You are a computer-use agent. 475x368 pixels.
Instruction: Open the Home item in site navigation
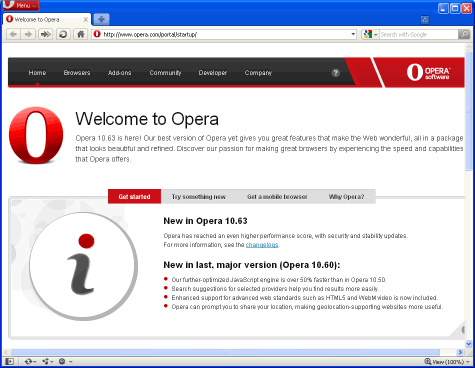pyautogui.click(x=37, y=73)
